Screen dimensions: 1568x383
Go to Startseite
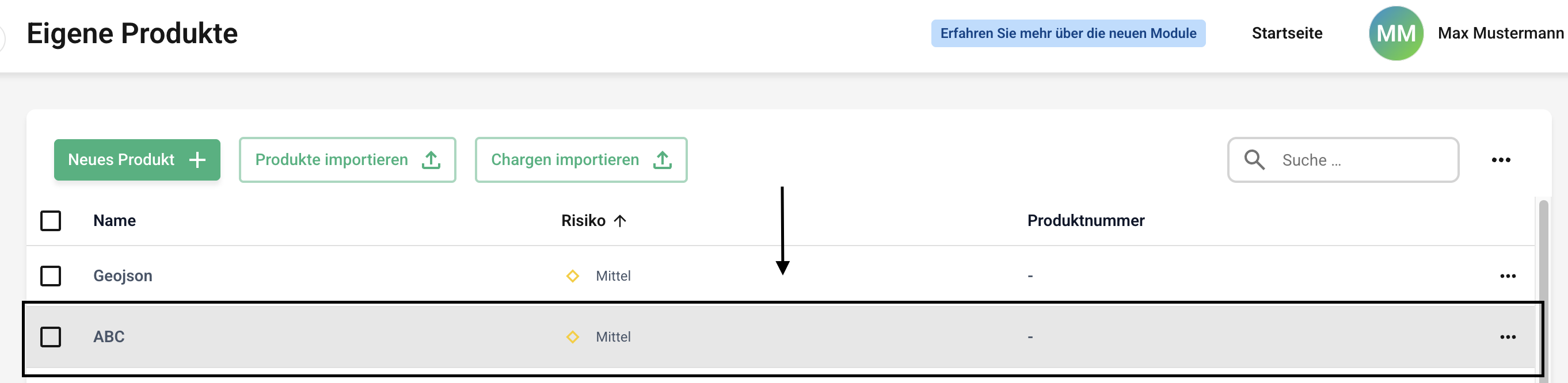click(1287, 33)
